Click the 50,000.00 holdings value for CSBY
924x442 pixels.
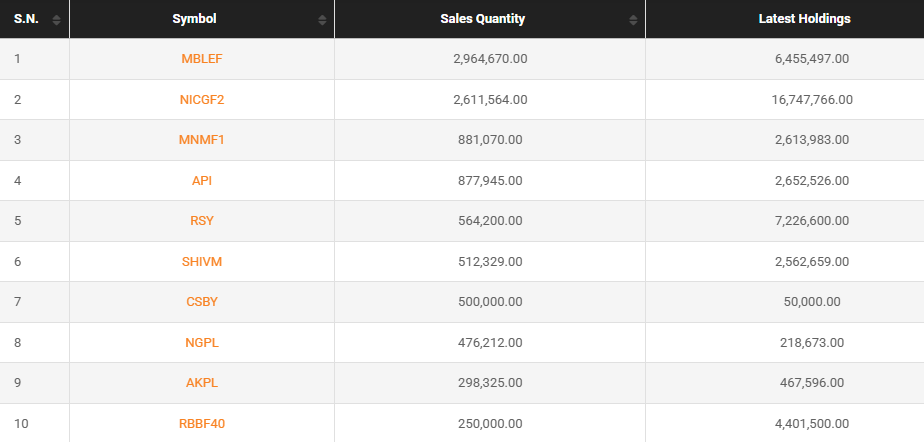point(812,302)
